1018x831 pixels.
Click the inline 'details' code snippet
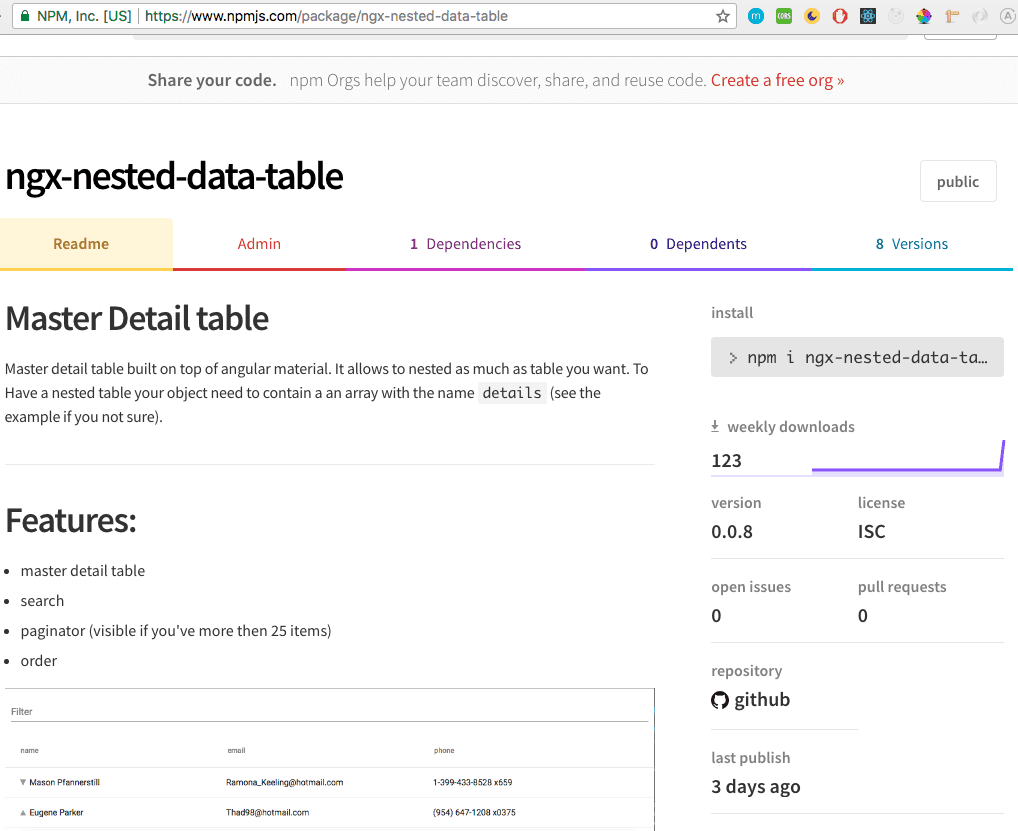coord(512,393)
